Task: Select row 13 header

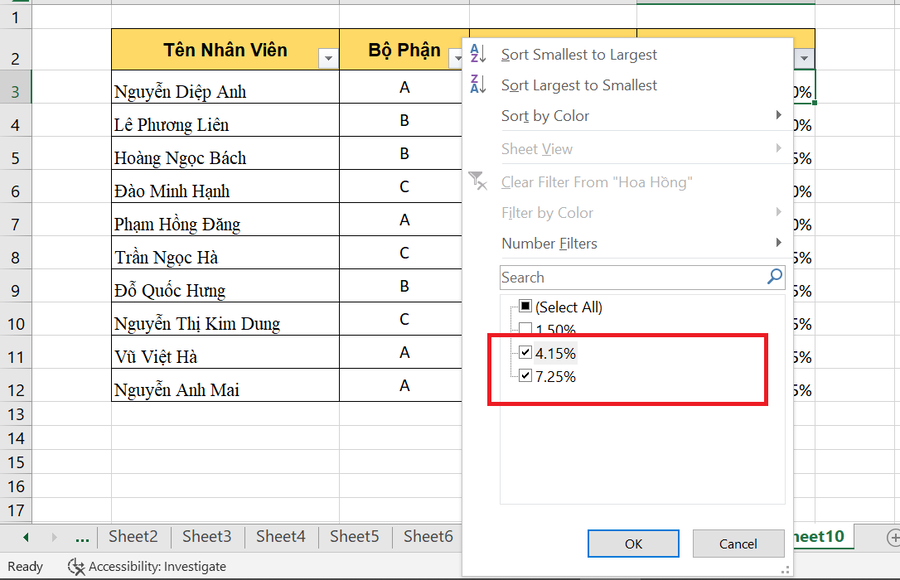Action: 15,414
